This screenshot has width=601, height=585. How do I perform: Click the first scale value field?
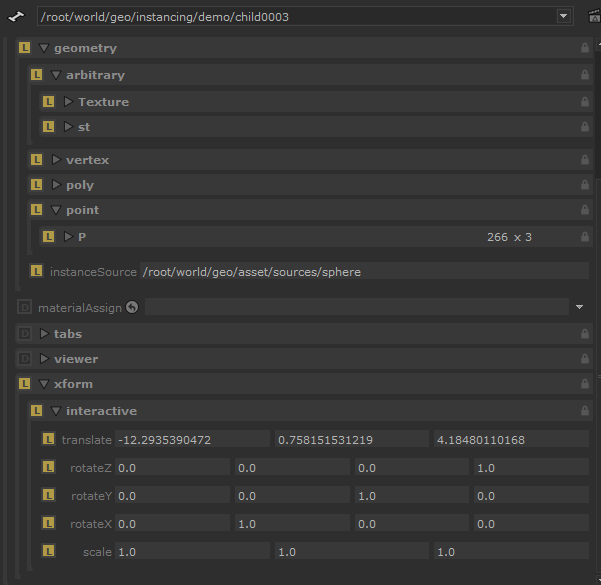tap(192, 551)
